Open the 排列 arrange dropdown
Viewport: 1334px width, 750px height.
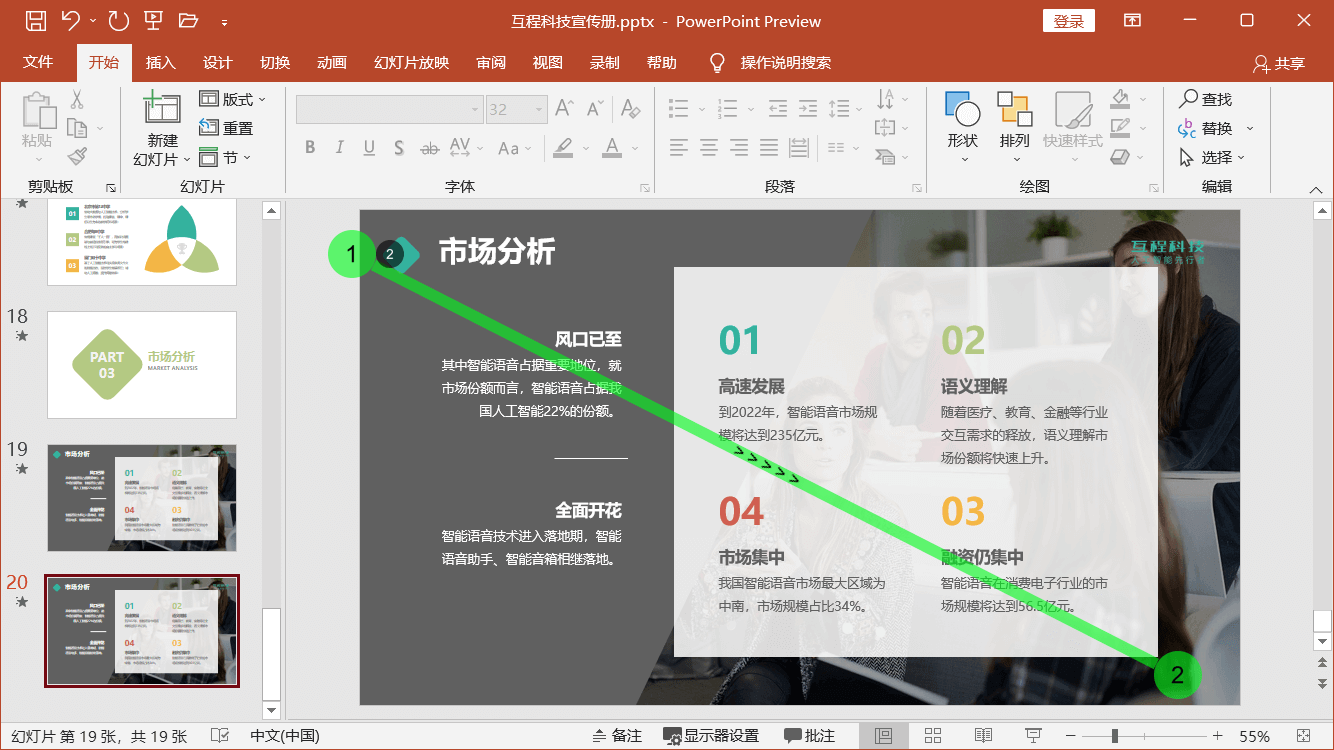[x=1014, y=128]
